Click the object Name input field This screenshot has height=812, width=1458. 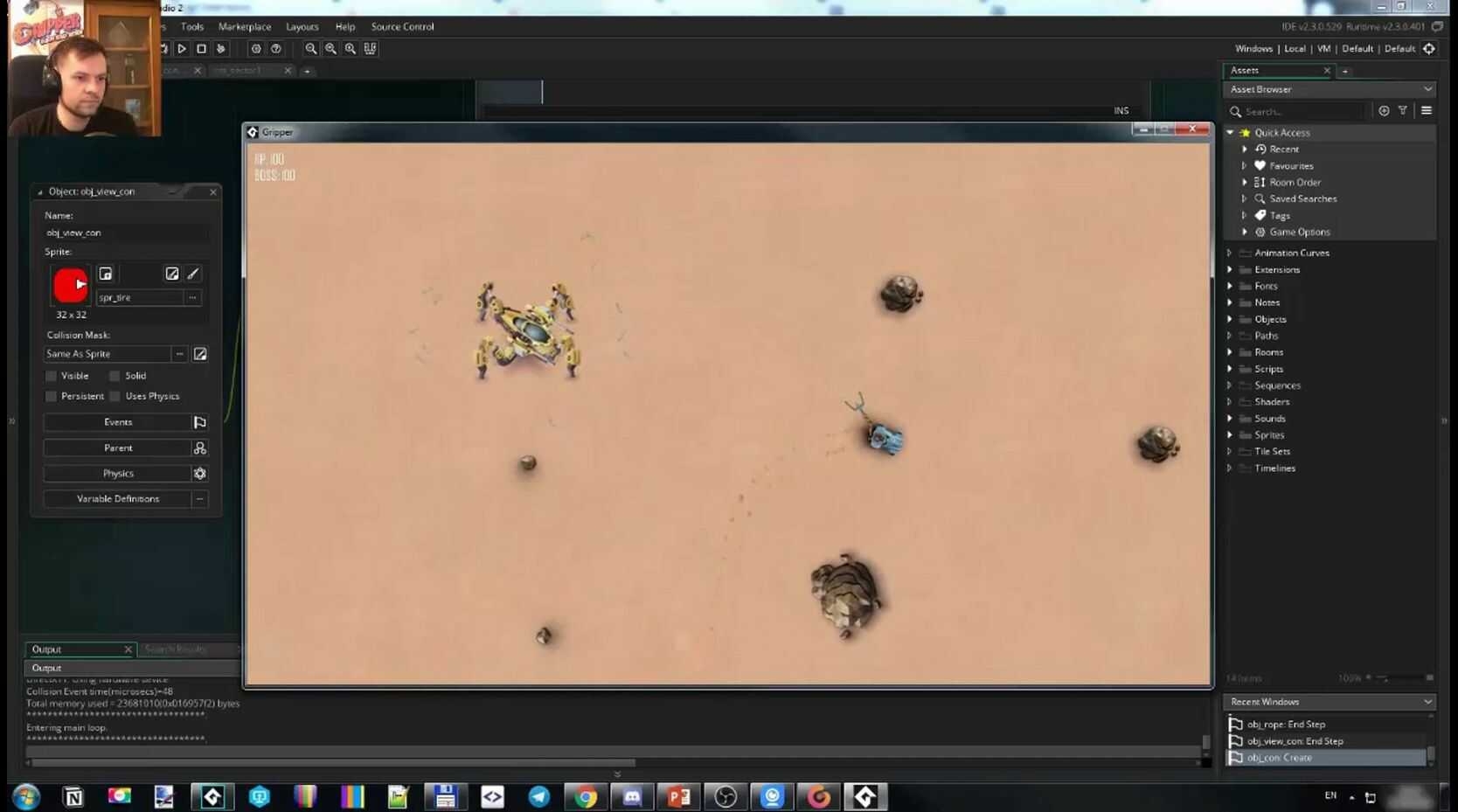(x=126, y=232)
